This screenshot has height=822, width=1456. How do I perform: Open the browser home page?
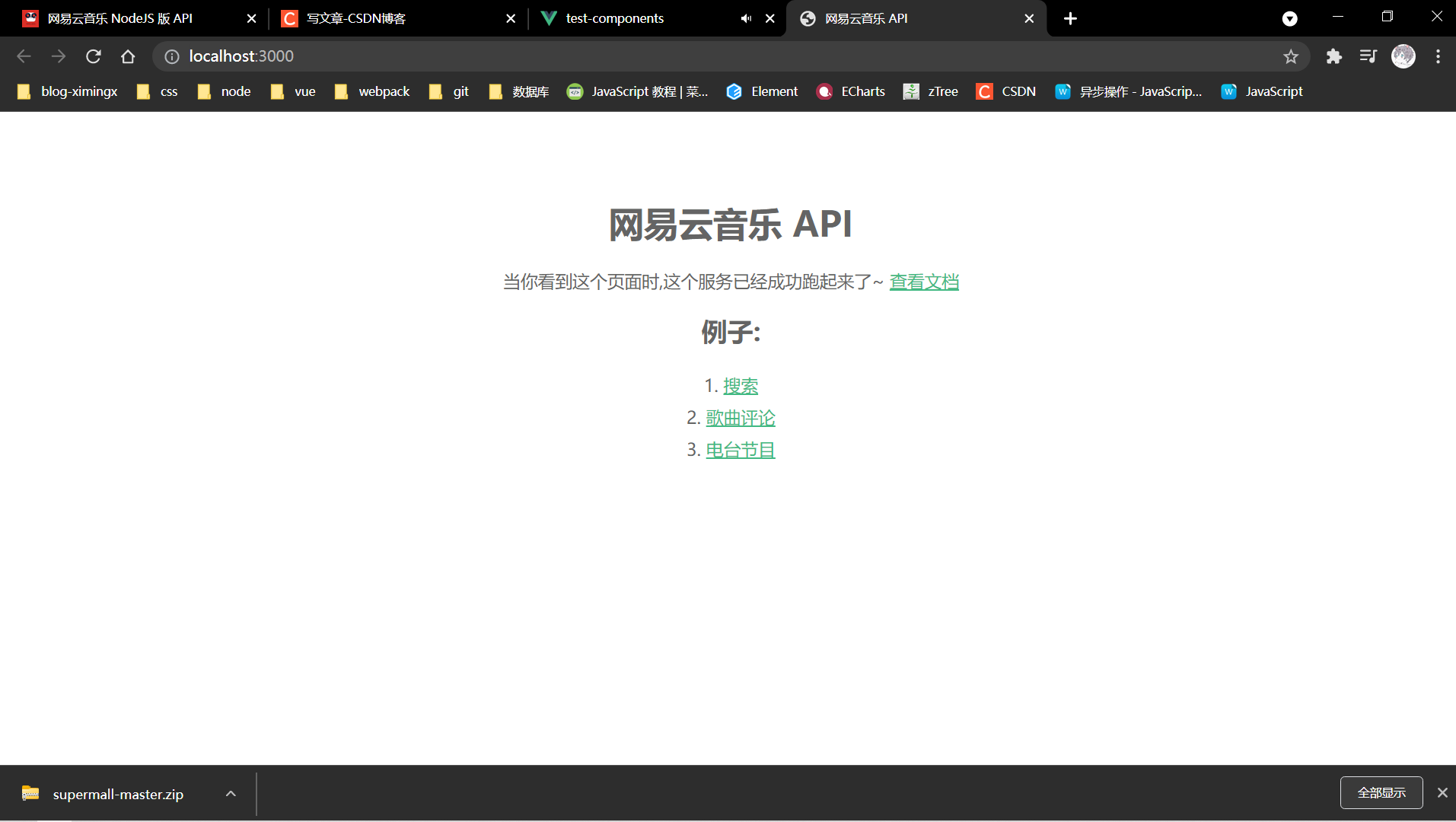(128, 56)
